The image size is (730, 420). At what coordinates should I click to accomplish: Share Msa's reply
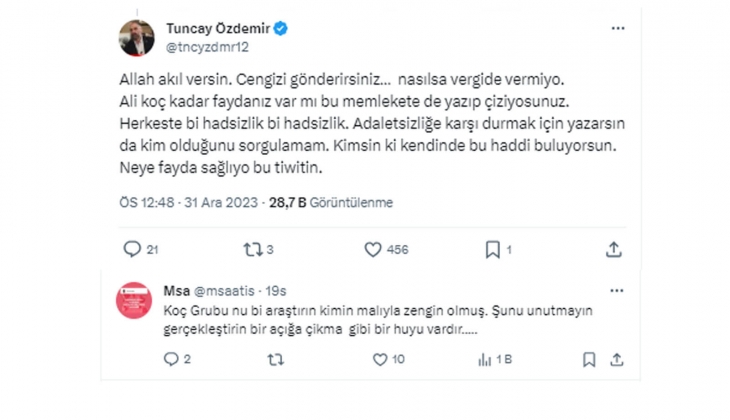click(616, 359)
